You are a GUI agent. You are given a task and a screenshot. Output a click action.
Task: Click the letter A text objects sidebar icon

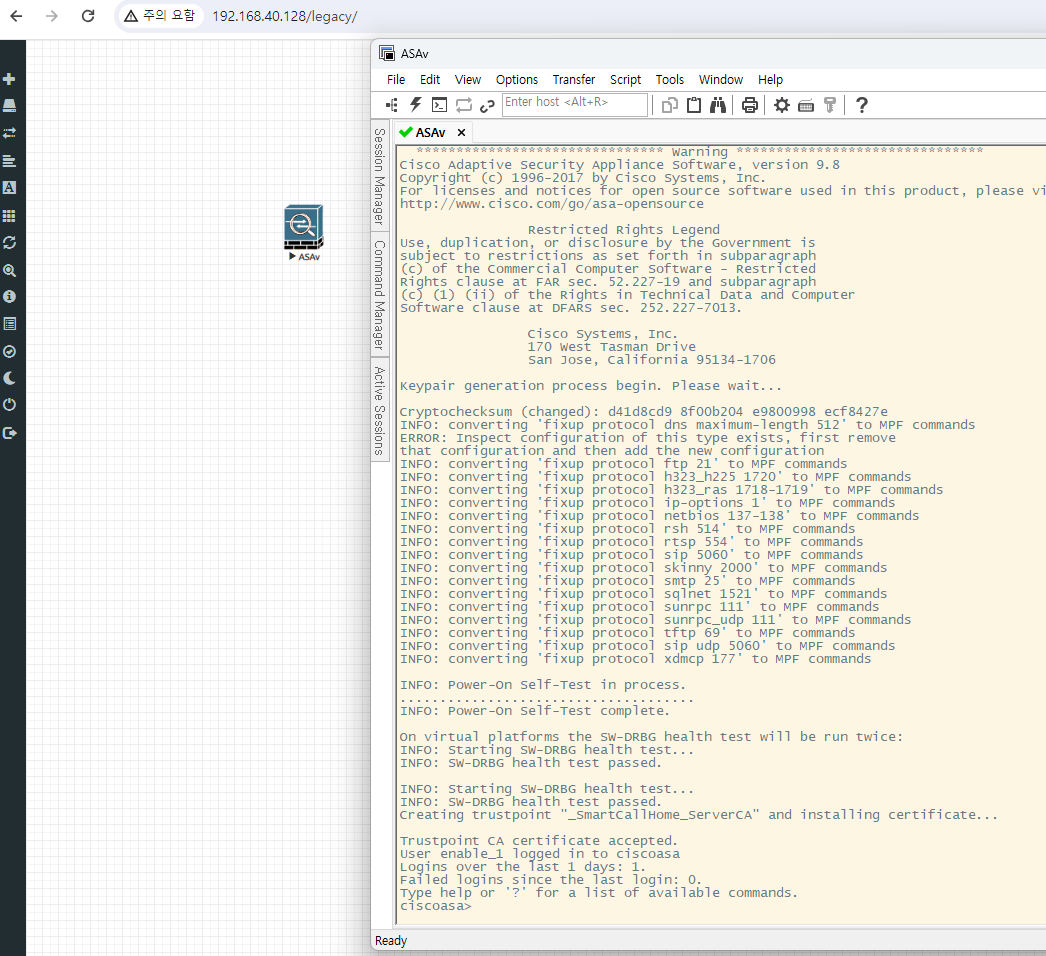coord(9,188)
